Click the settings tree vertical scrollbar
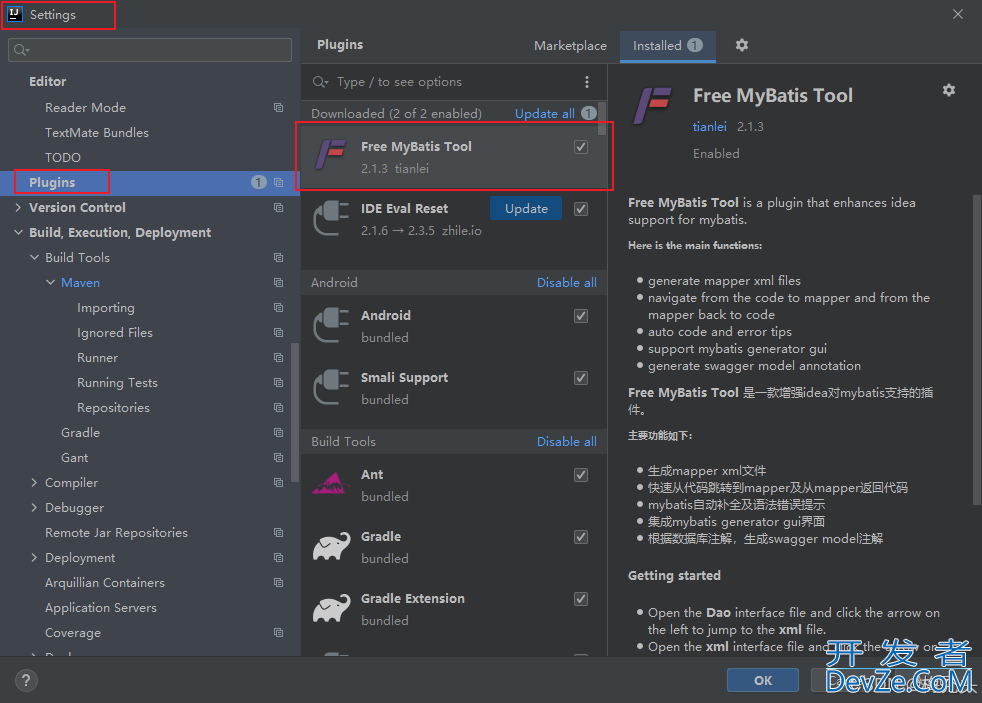Screen dimensions: 982x703 [295, 412]
